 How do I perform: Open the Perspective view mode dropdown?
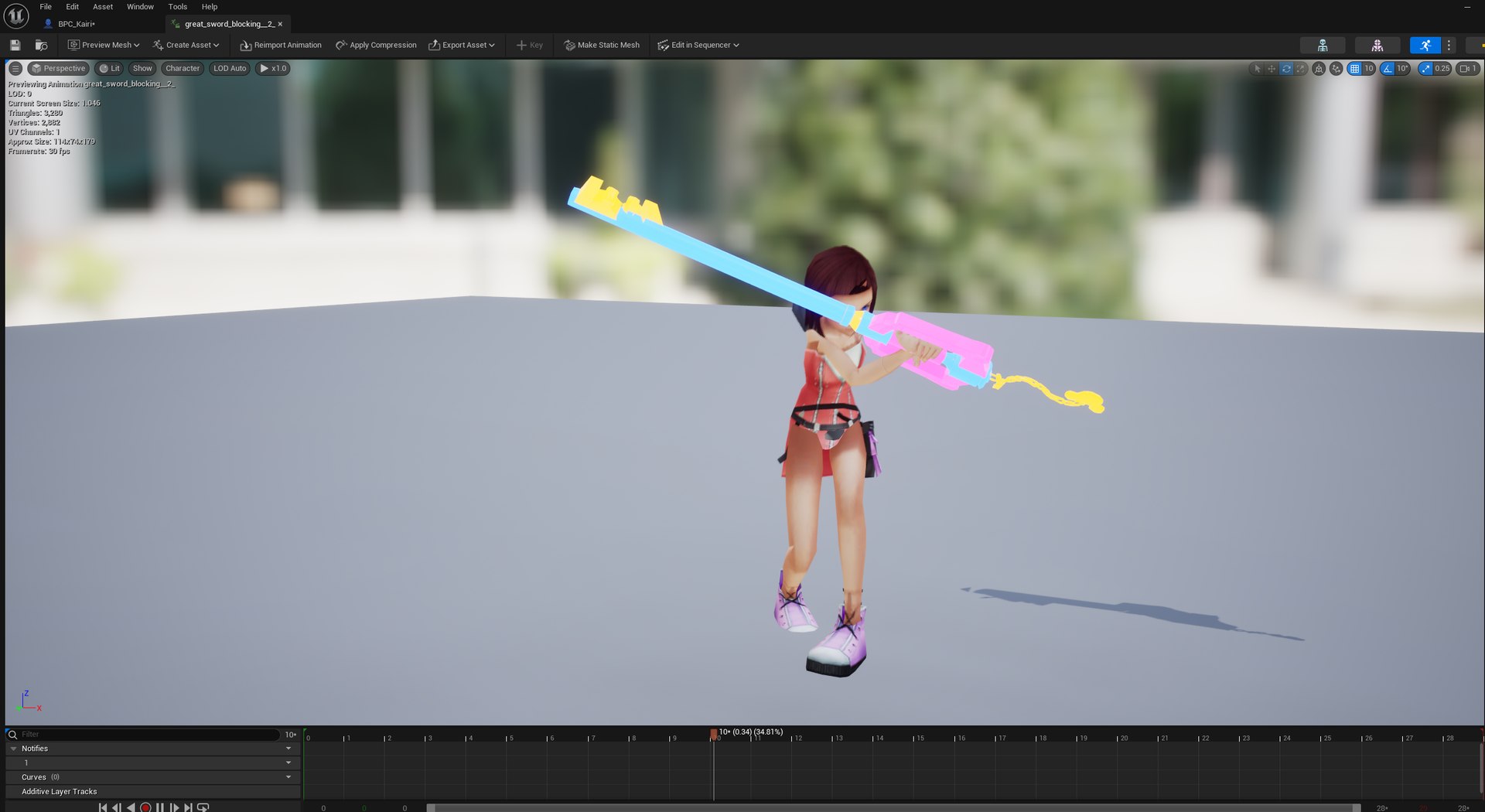click(58, 68)
